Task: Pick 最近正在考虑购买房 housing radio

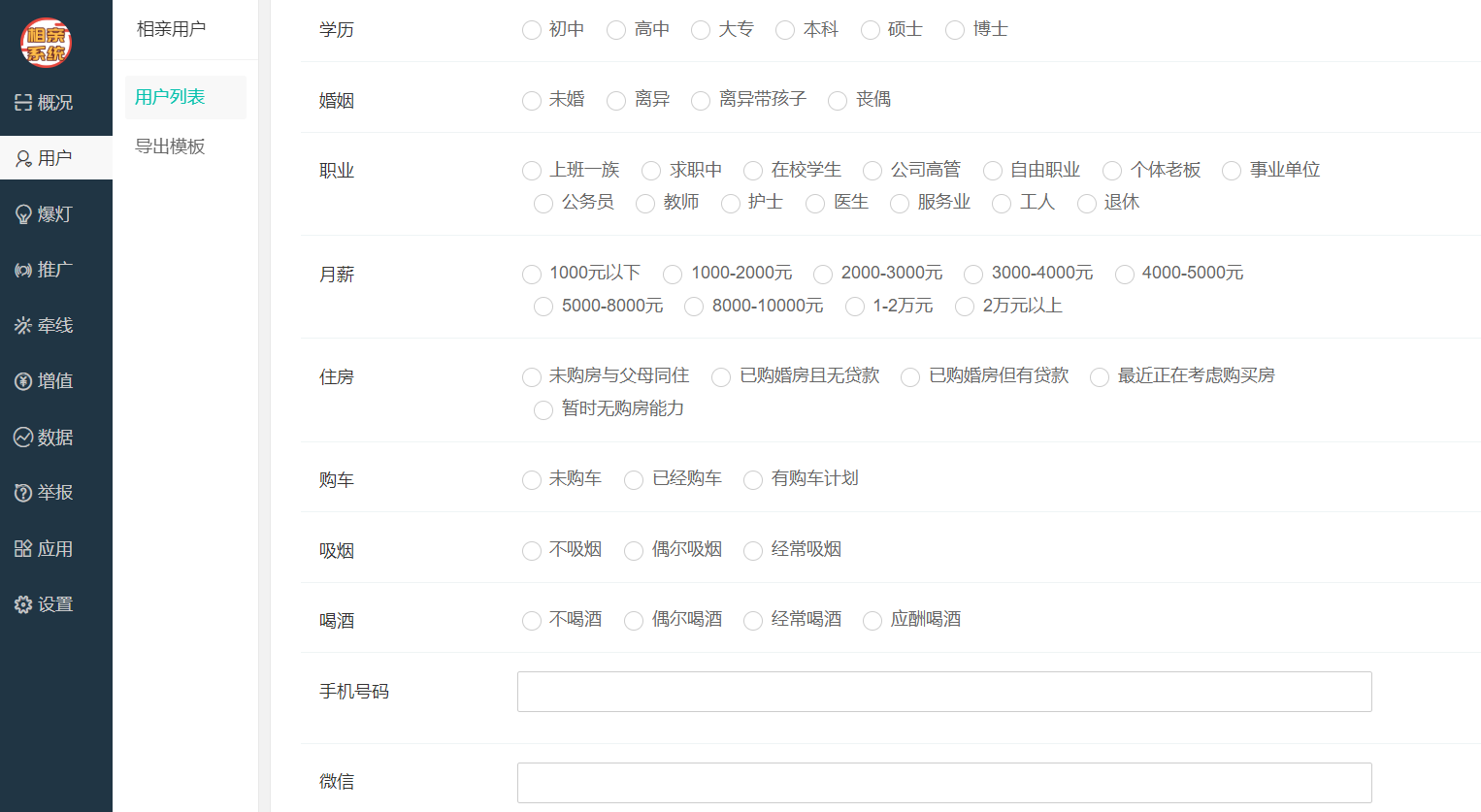Action: [x=1100, y=376]
